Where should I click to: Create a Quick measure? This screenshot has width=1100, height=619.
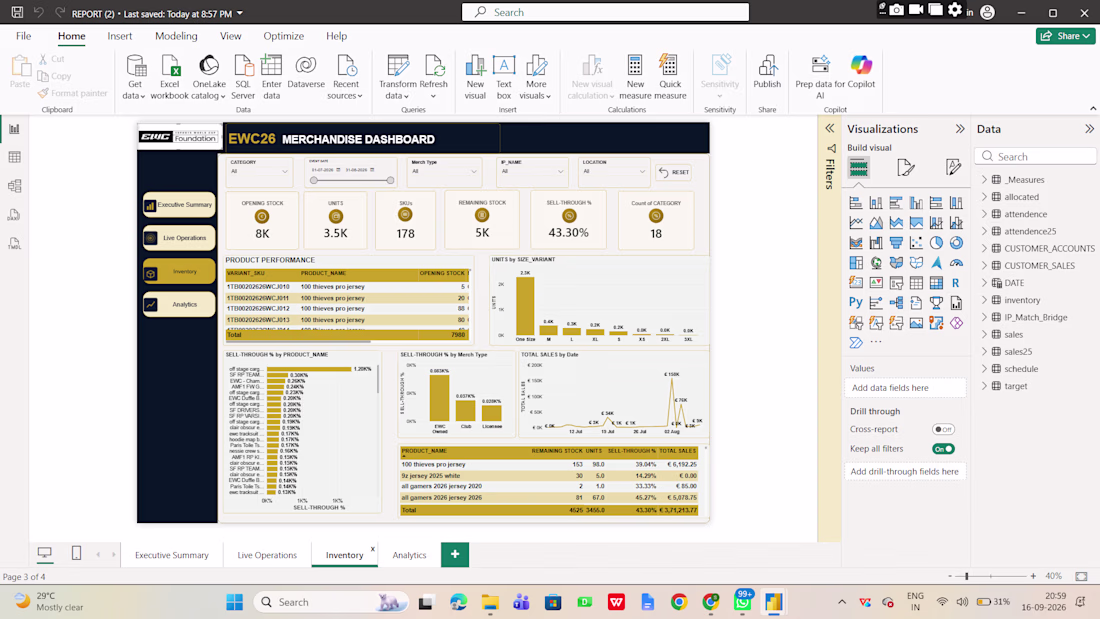pyautogui.click(x=670, y=77)
